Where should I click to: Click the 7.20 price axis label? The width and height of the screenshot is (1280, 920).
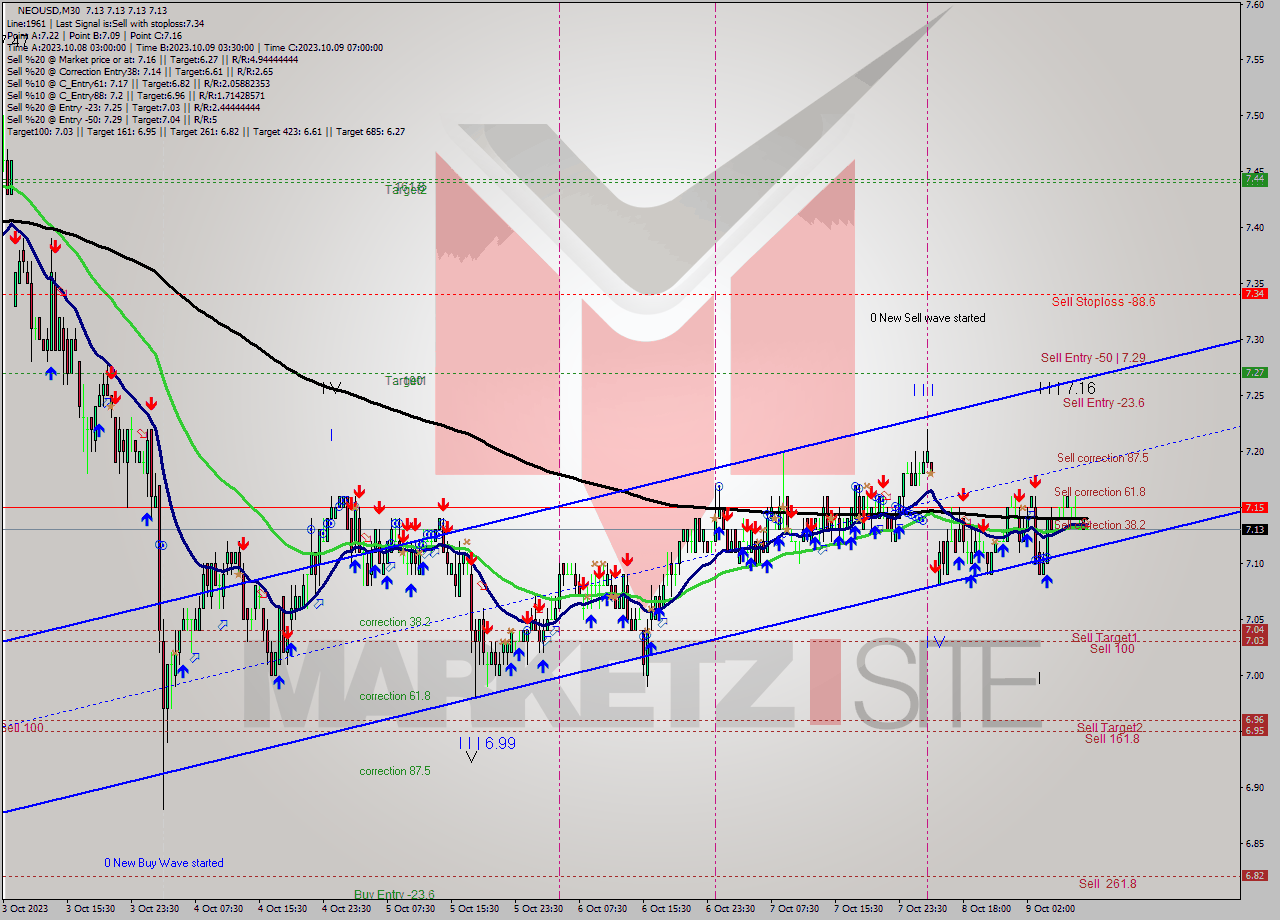click(x=1254, y=451)
